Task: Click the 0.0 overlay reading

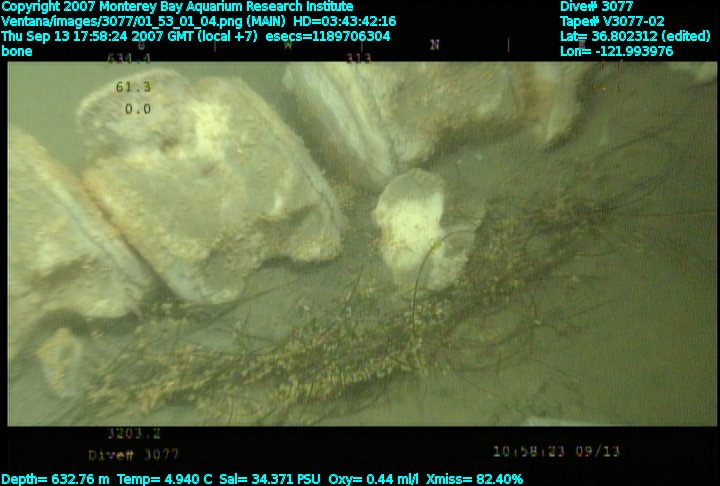Action: pos(137,109)
